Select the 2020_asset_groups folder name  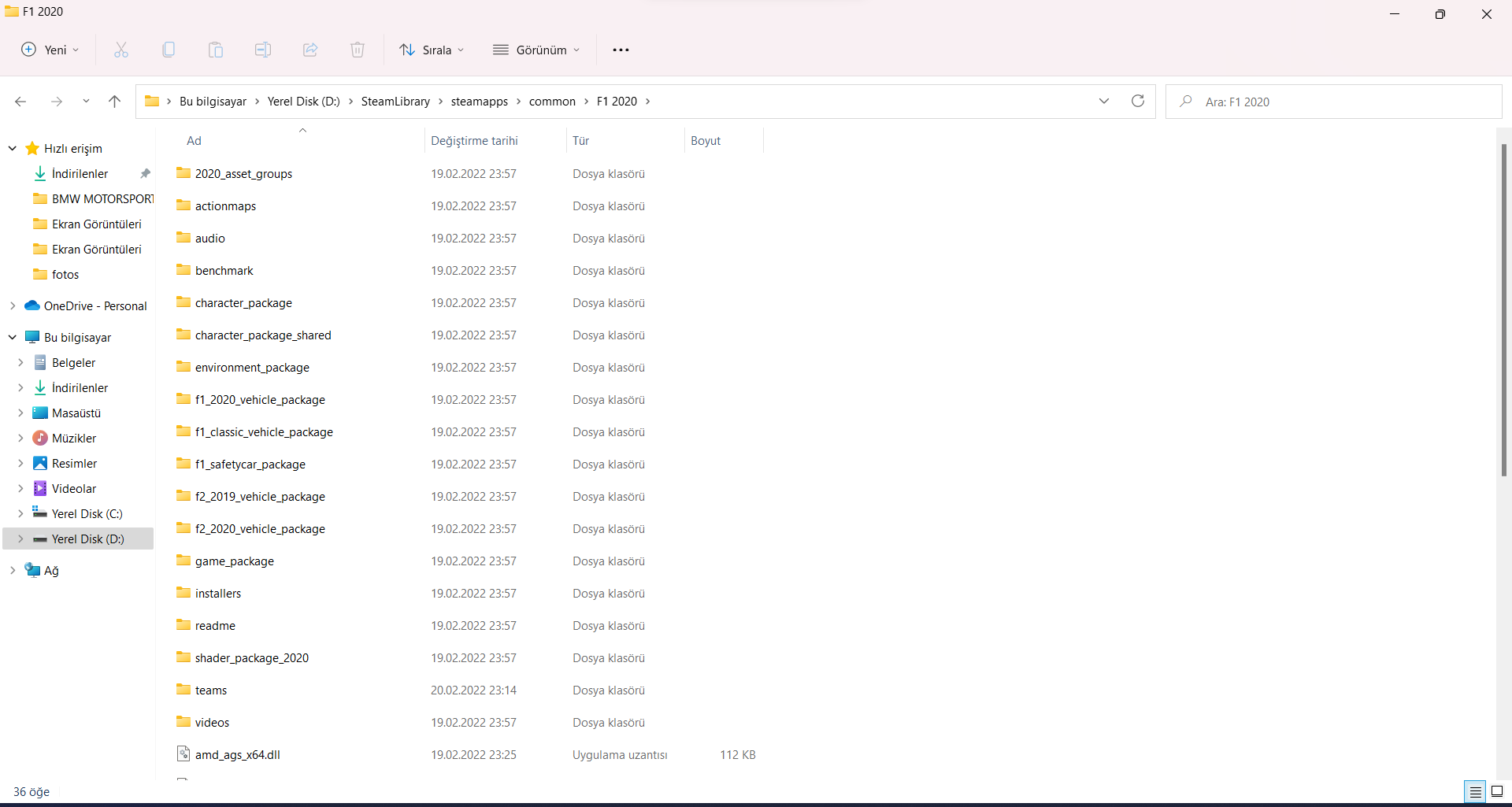tap(243, 173)
